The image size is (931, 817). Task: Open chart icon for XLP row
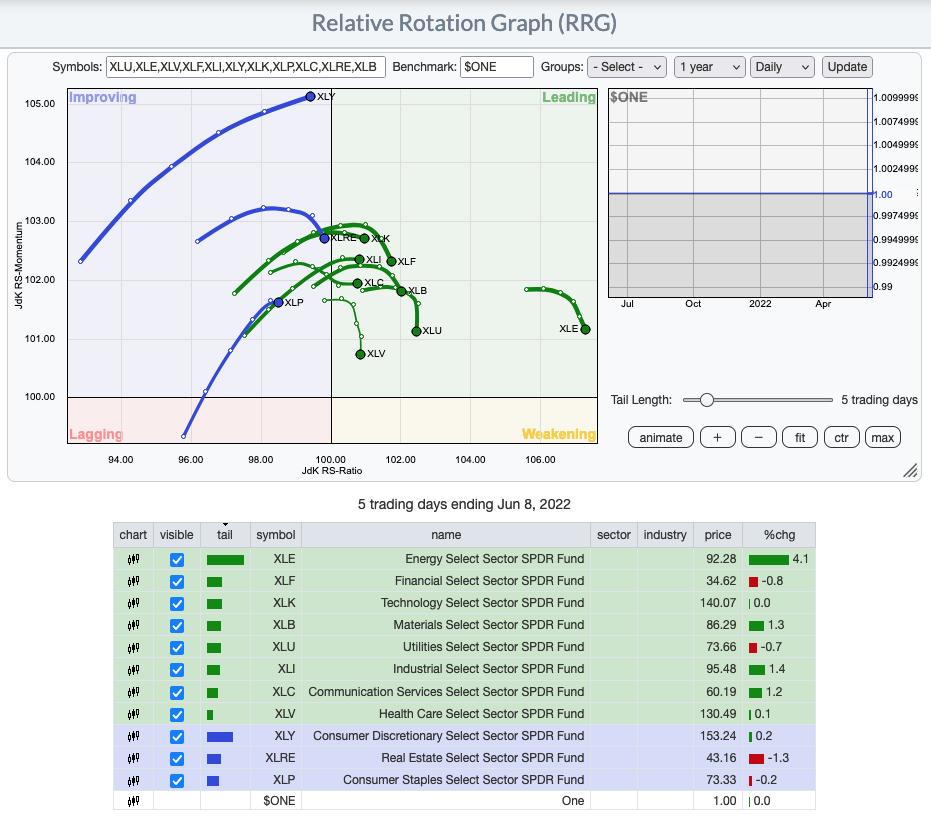pyautogui.click(x=133, y=780)
